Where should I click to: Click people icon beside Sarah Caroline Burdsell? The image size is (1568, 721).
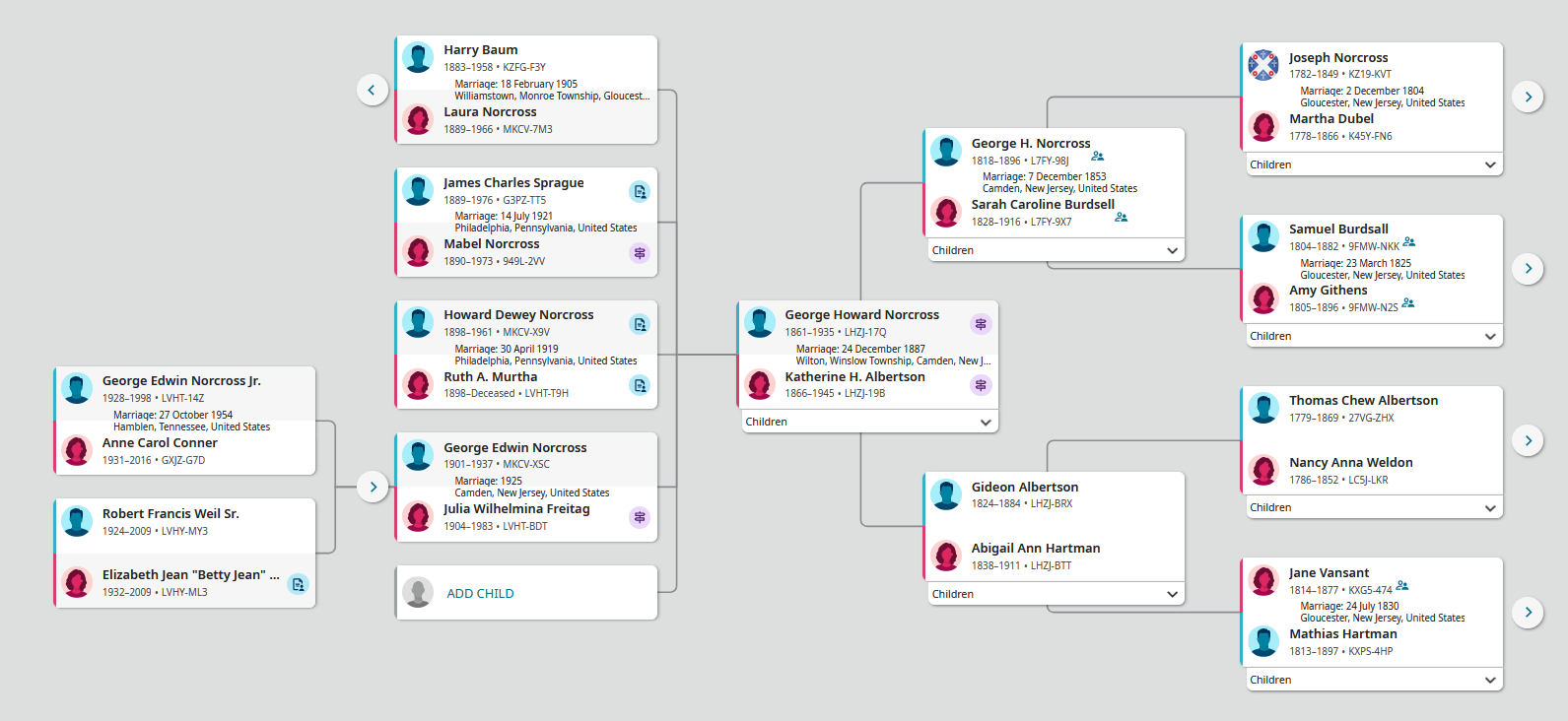pyautogui.click(x=1121, y=218)
